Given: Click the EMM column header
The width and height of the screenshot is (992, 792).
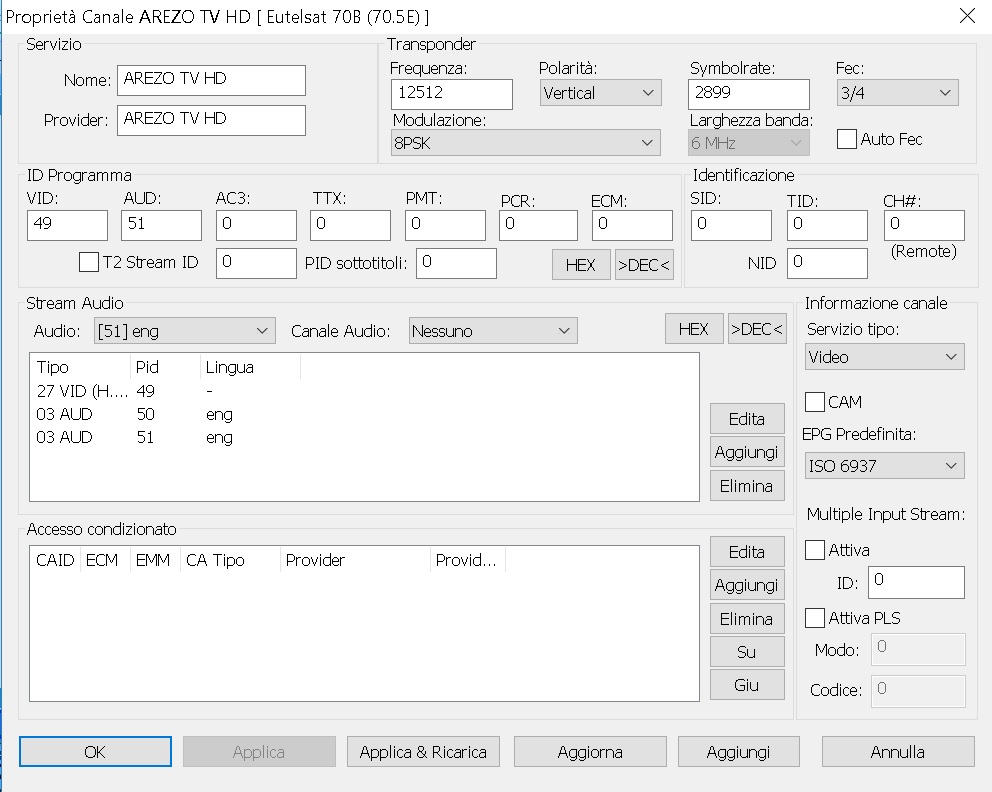Looking at the screenshot, I should (x=156, y=560).
